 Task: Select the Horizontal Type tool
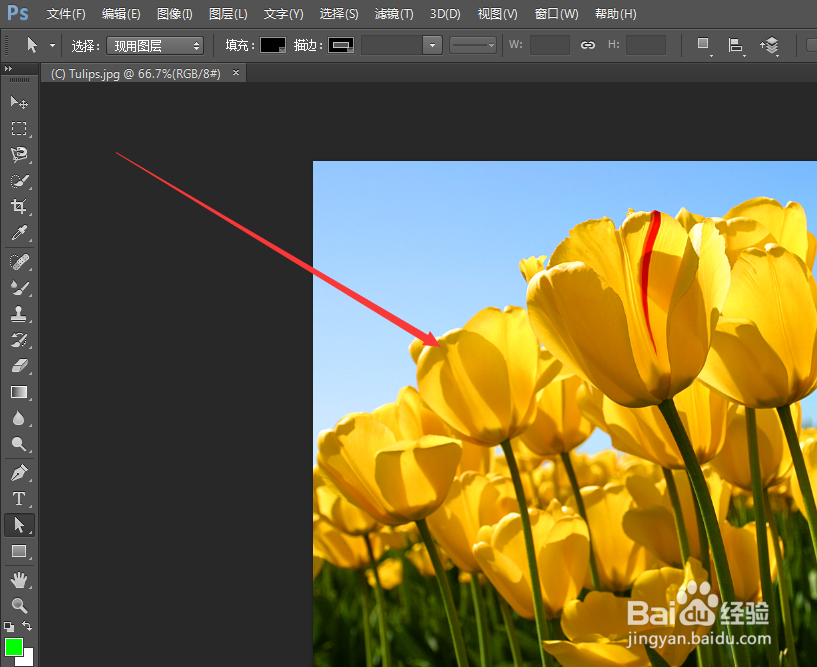[19, 499]
